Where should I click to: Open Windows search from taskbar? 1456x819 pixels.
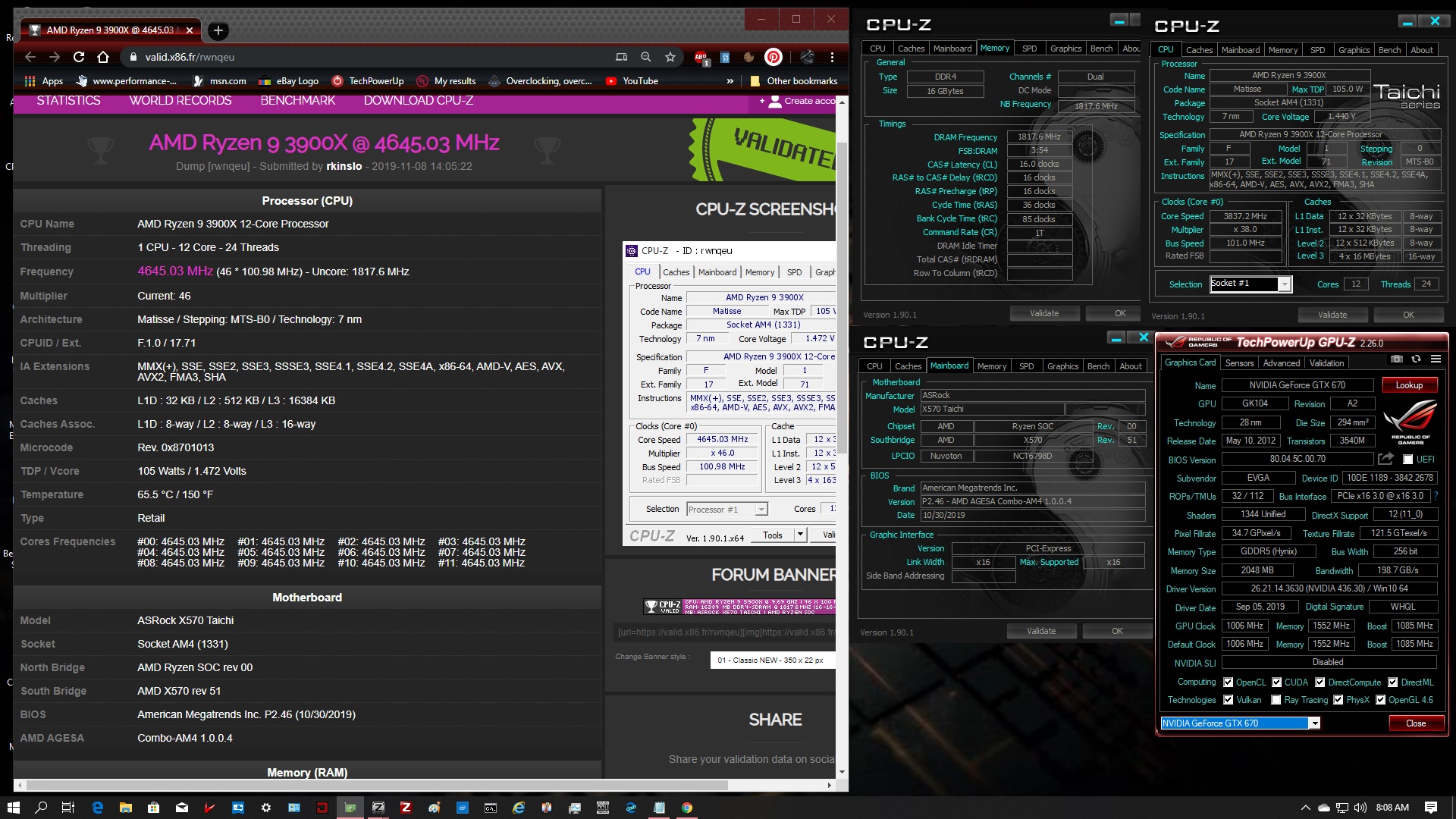[x=41, y=808]
